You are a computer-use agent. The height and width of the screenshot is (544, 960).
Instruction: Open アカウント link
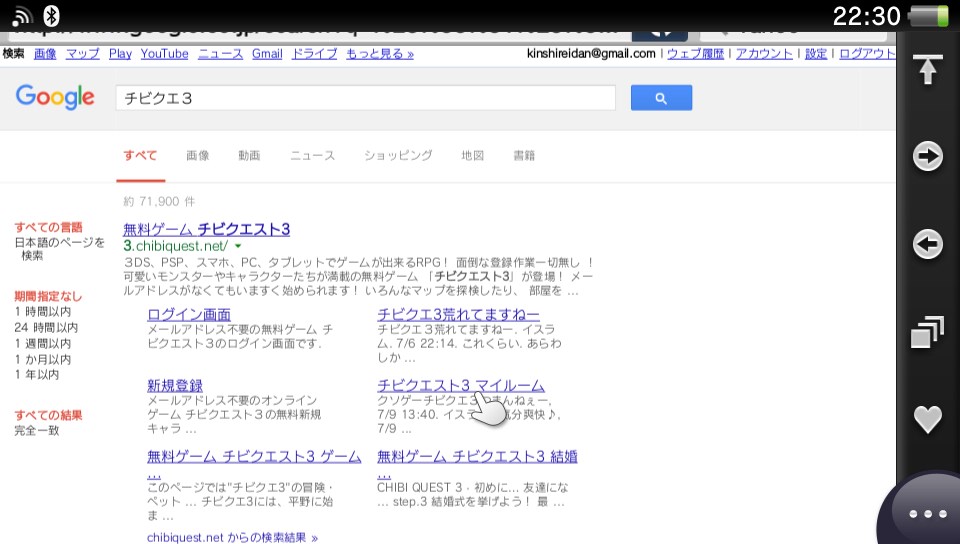pos(764,54)
